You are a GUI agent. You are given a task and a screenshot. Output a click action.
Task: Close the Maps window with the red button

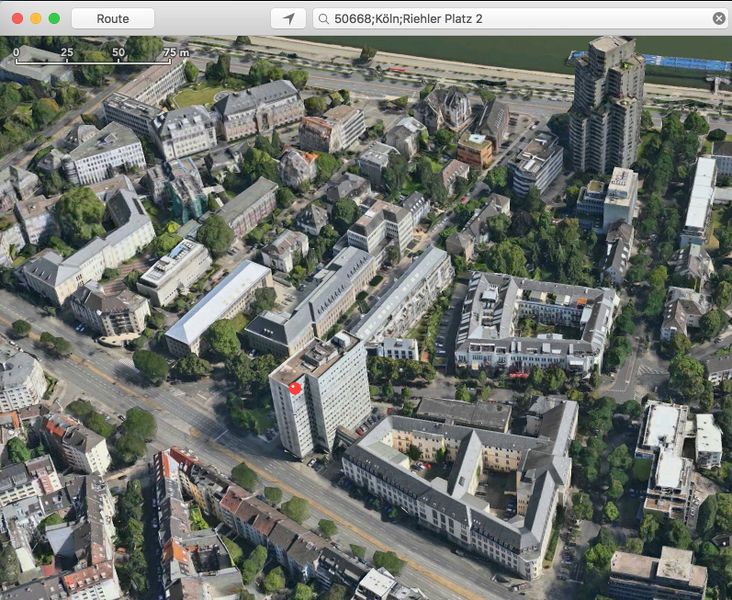pyautogui.click(x=17, y=18)
